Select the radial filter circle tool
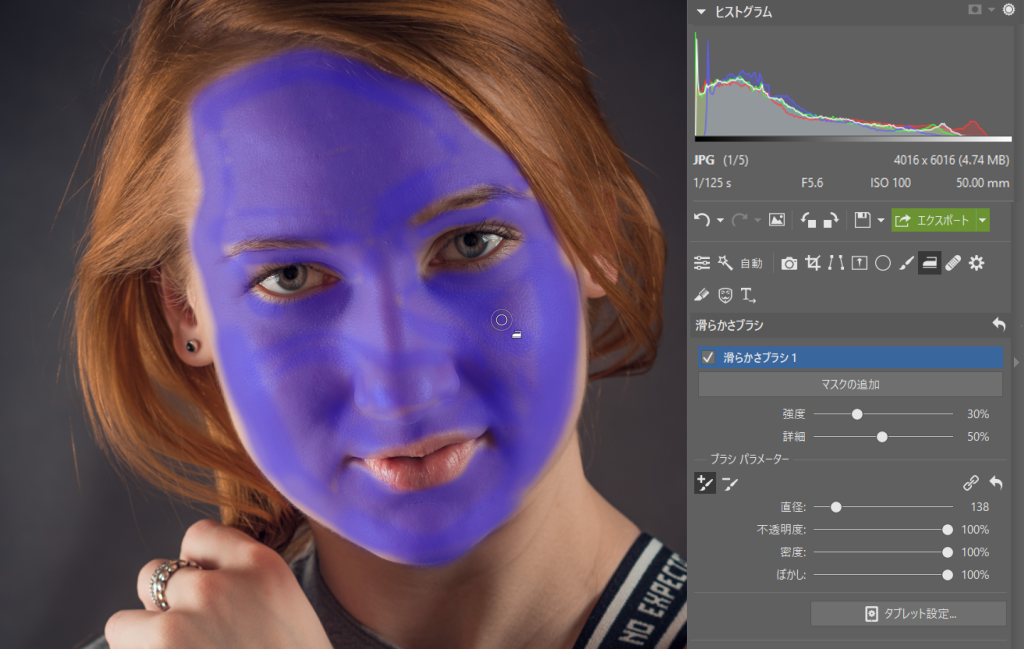 pos(883,263)
